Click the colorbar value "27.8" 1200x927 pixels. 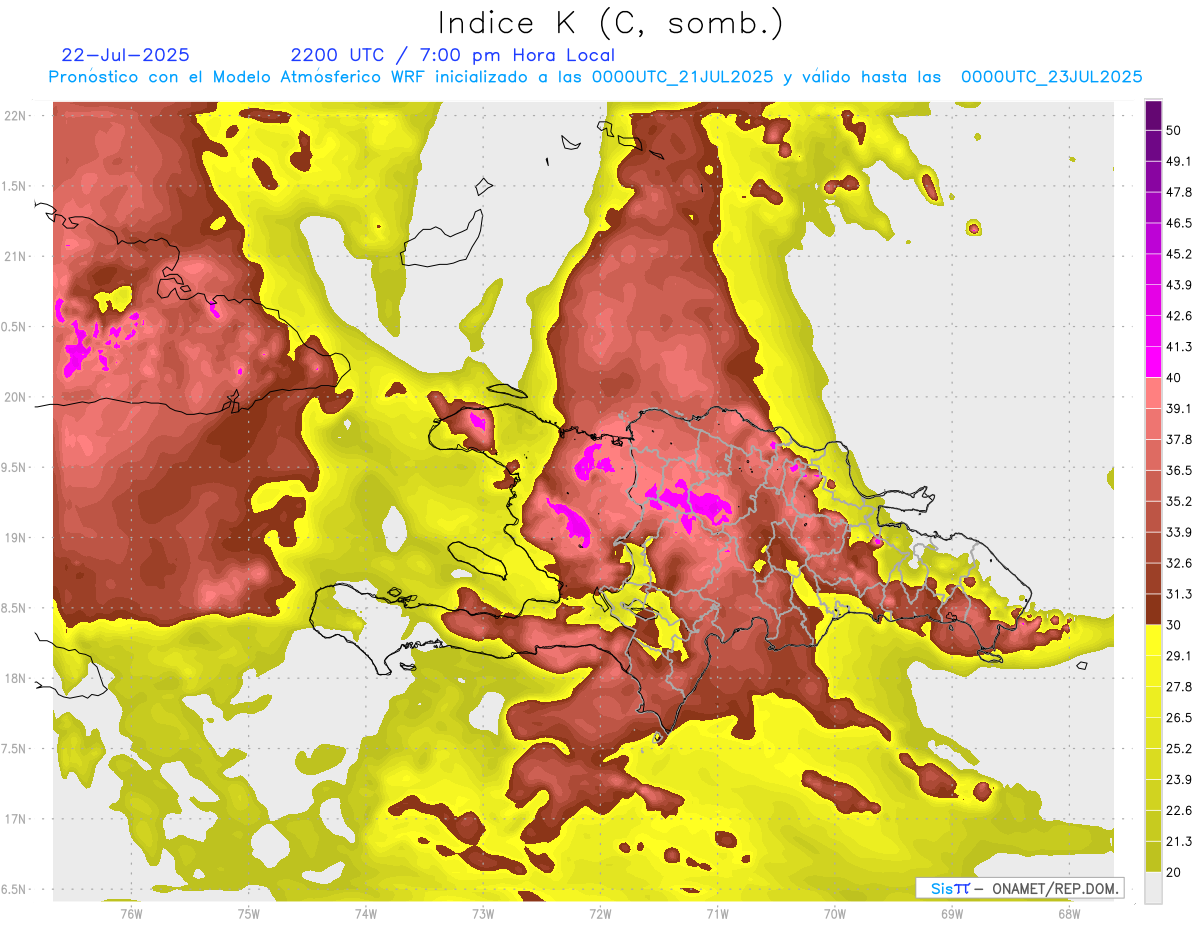1179,687
